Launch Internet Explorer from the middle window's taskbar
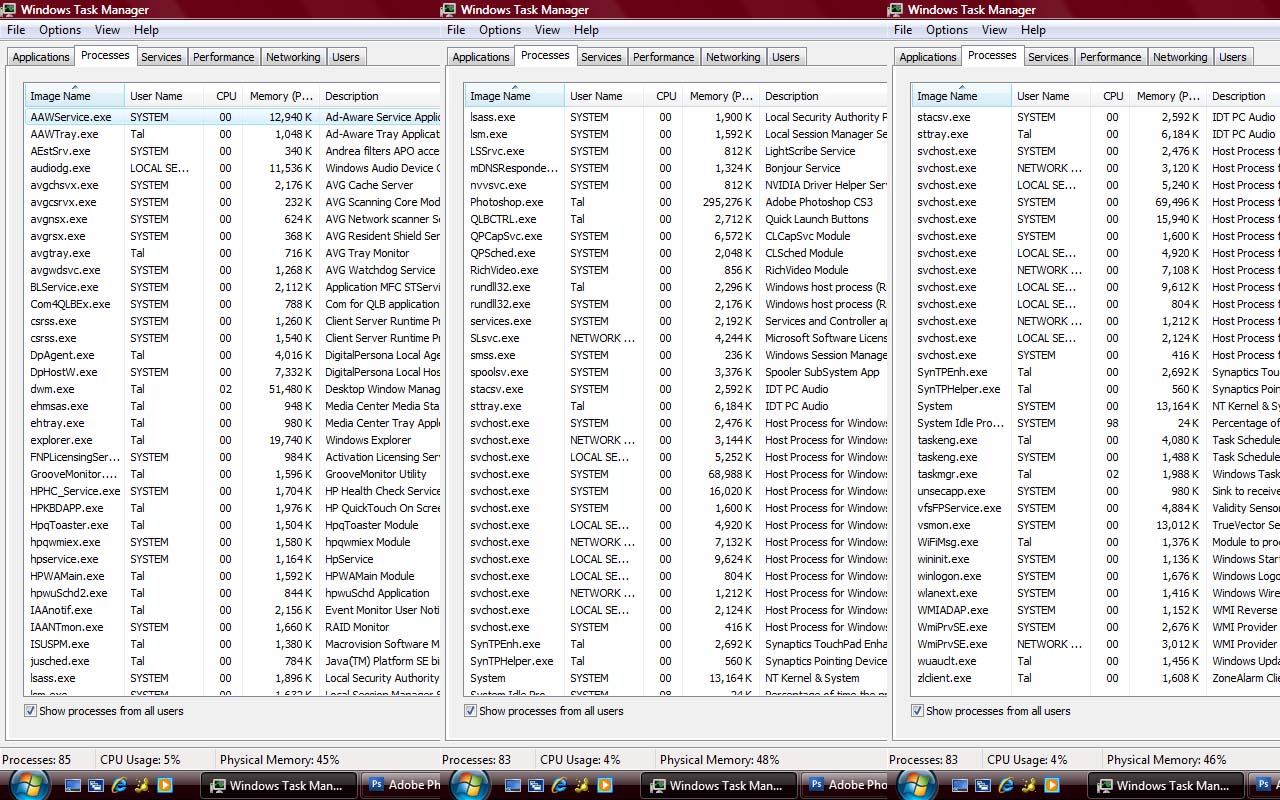 pyautogui.click(x=559, y=786)
